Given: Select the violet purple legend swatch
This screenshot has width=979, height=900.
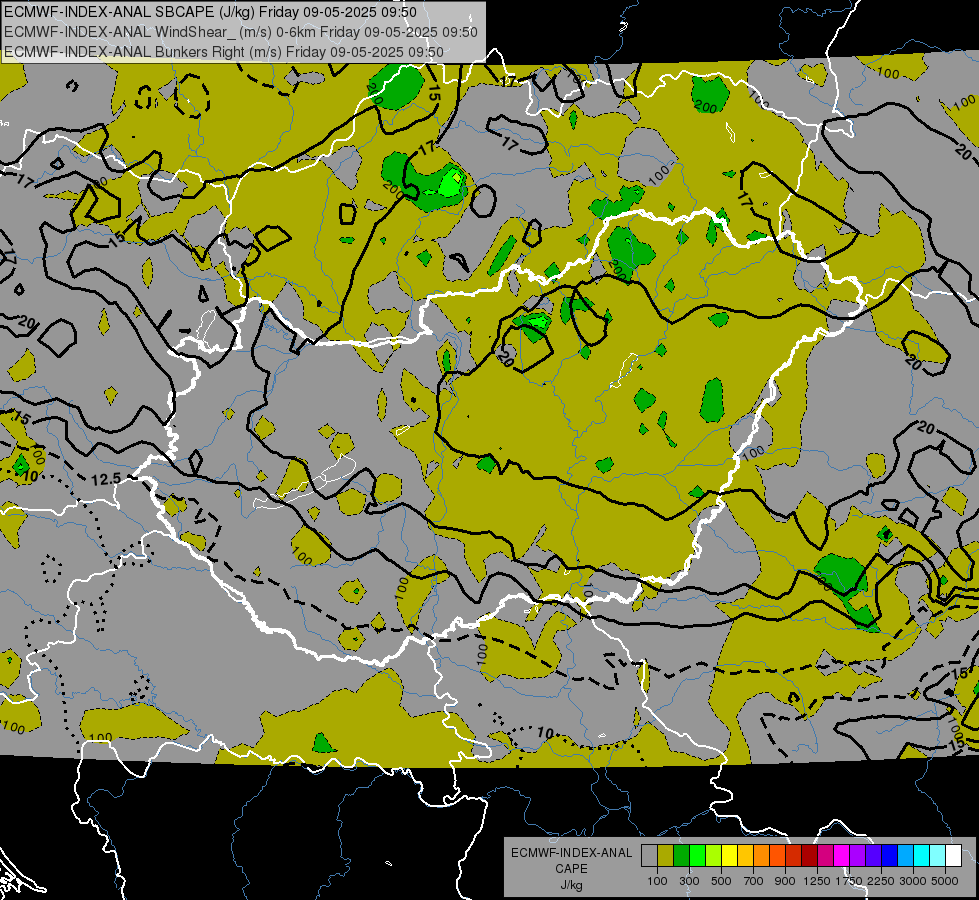Looking at the screenshot, I should point(857,856).
